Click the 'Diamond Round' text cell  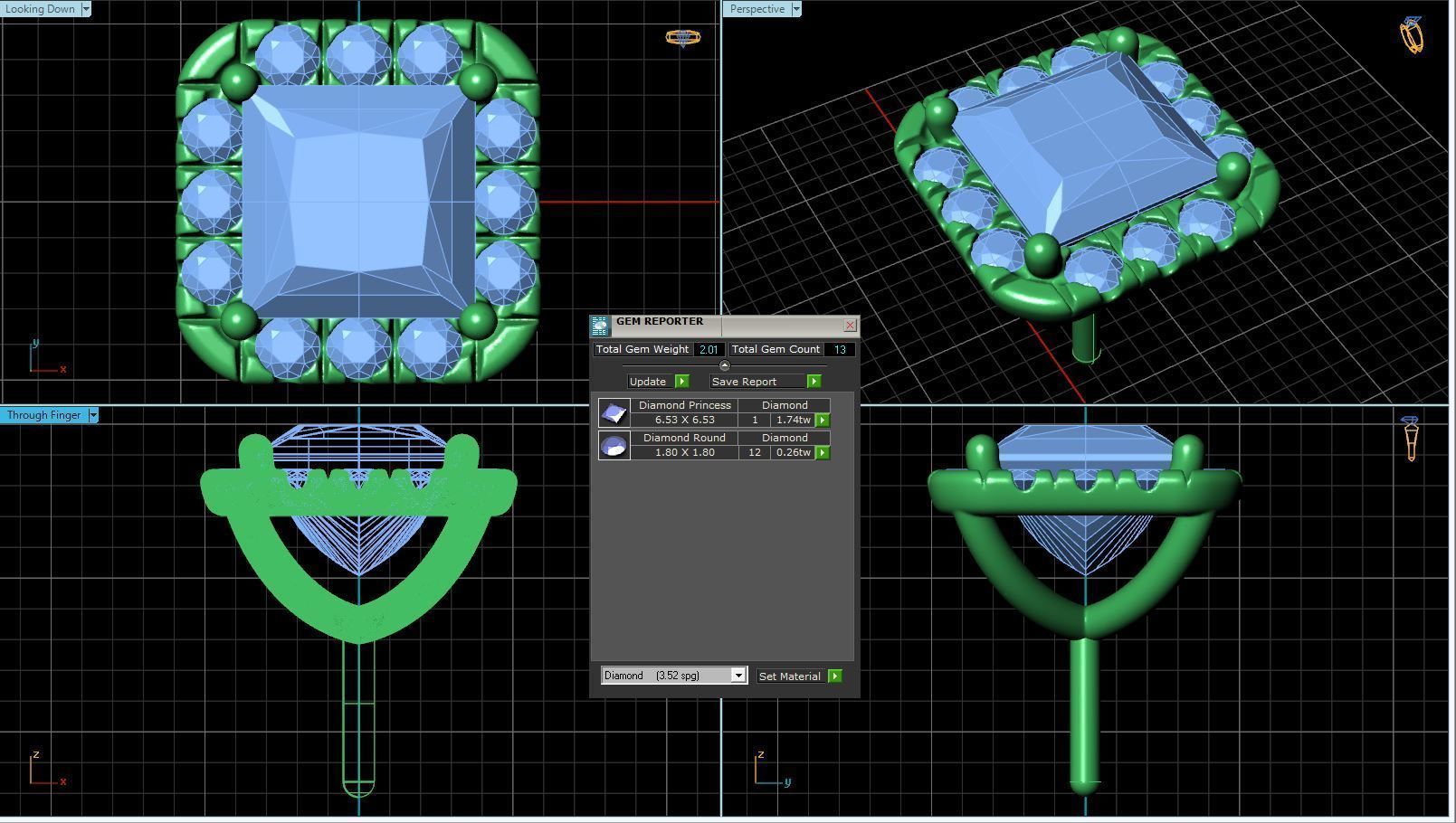click(685, 438)
